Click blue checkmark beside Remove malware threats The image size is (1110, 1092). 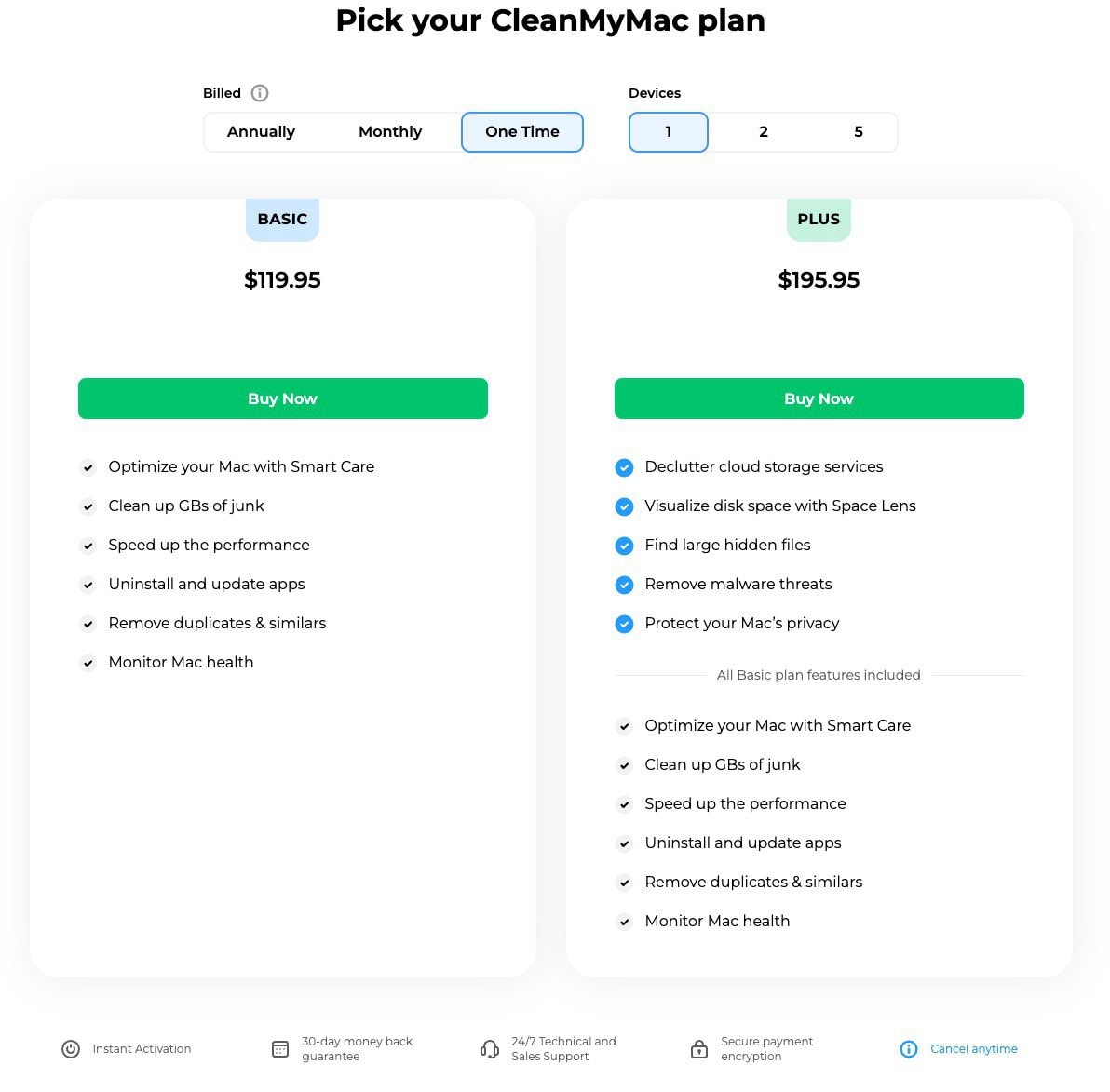coord(624,585)
